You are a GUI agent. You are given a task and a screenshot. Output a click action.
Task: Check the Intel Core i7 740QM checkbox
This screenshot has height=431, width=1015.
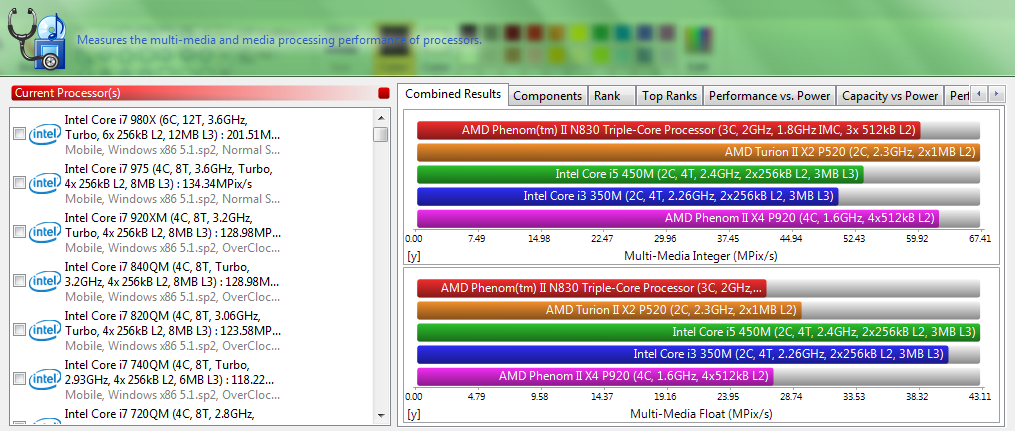pos(19,379)
